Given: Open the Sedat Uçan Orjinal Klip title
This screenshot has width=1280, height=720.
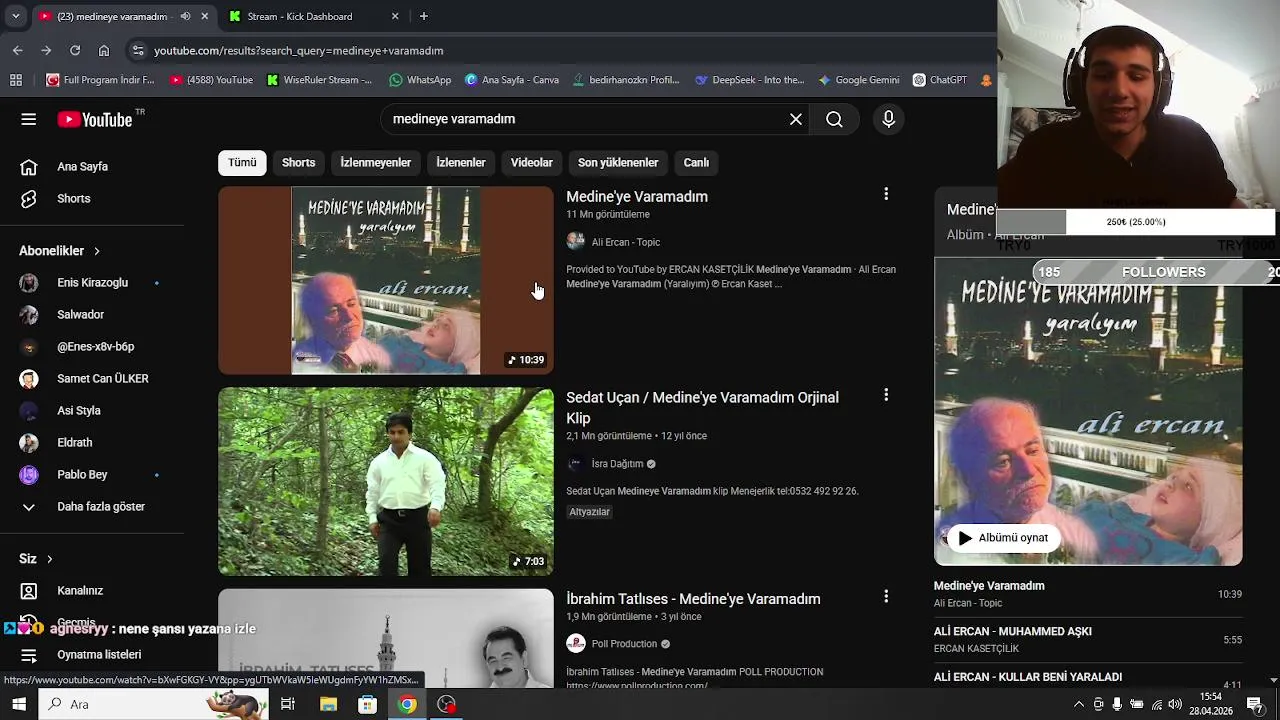Looking at the screenshot, I should click(x=702, y=408).
